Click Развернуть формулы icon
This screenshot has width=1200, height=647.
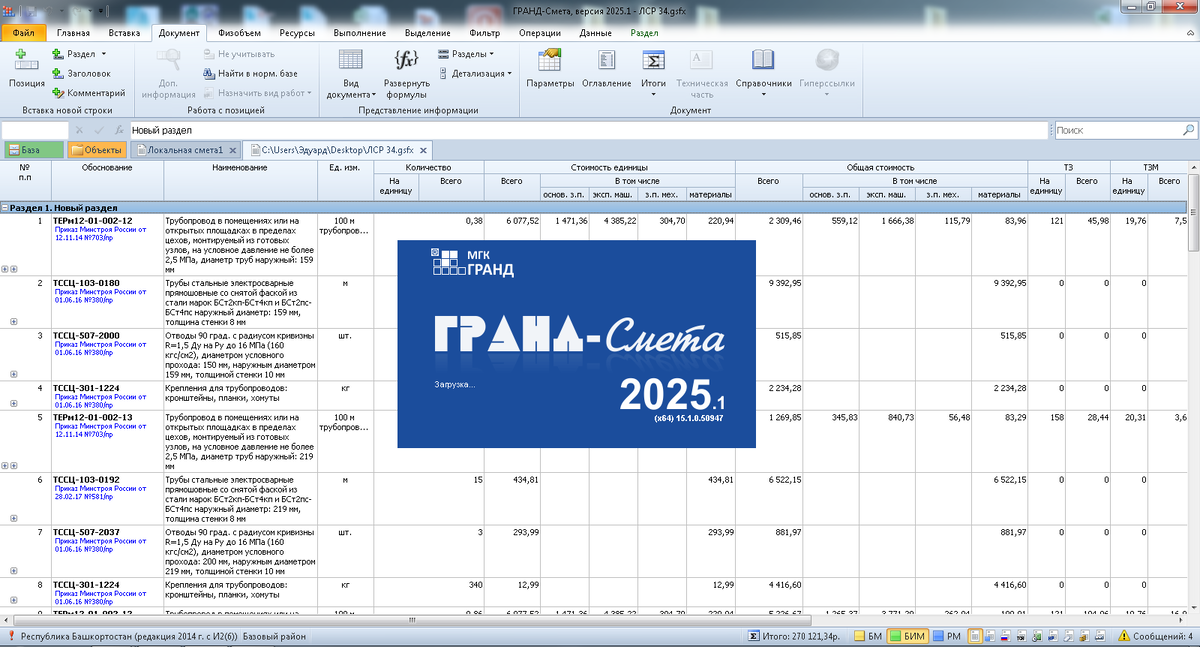(407, 59)
